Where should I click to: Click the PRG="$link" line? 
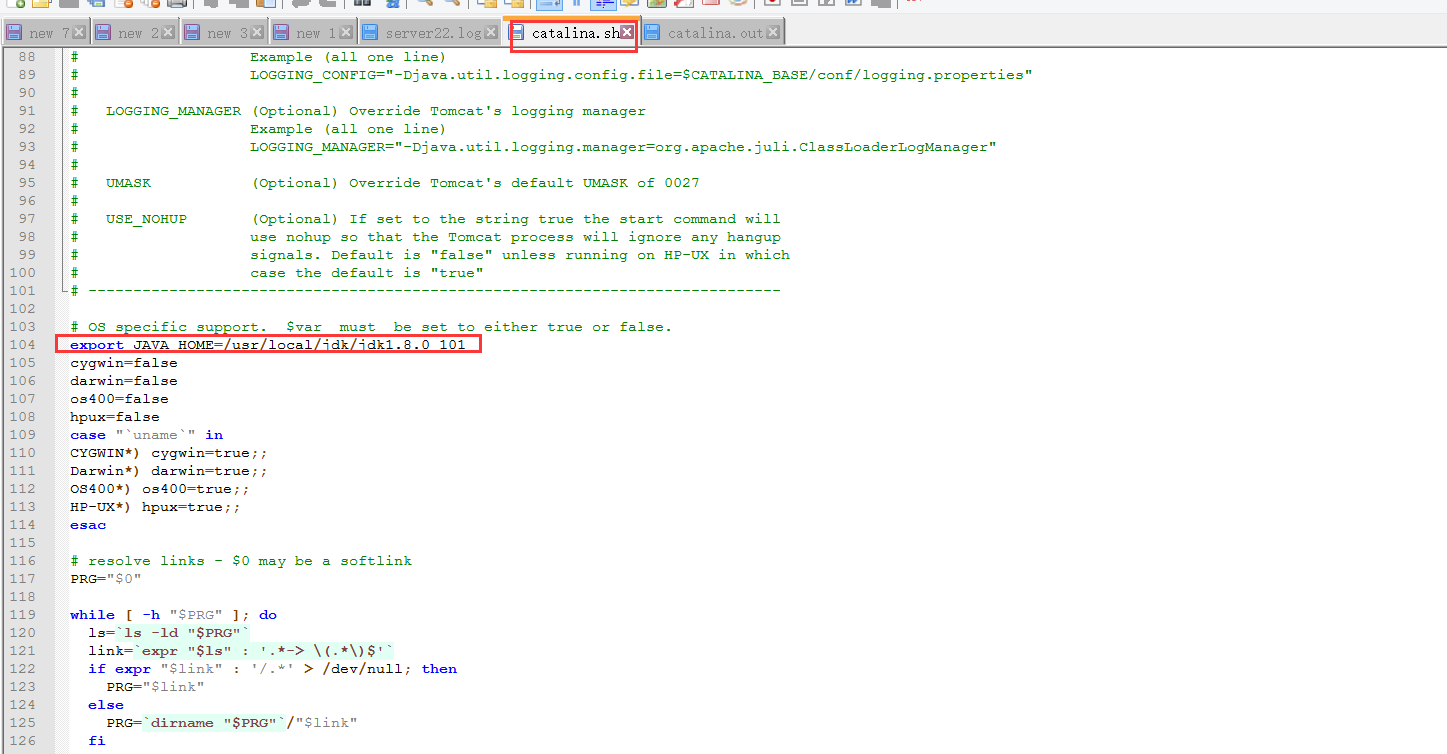point(155,687)
